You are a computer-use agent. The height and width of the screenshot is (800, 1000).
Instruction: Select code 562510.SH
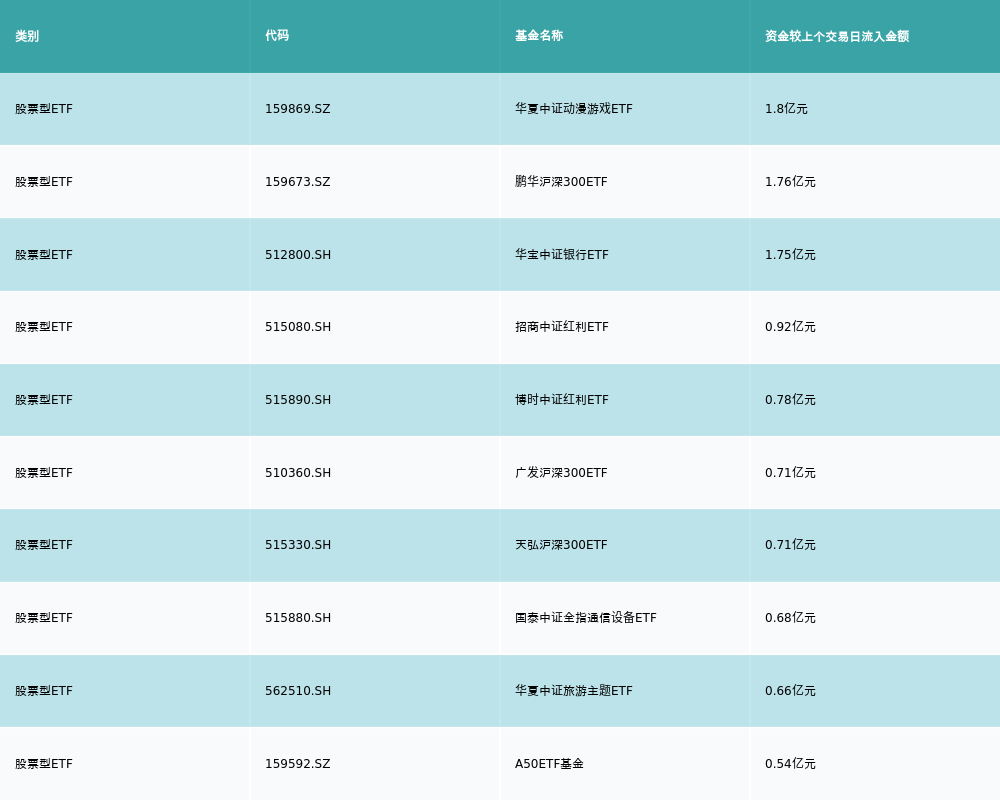[x=298, y=691]
